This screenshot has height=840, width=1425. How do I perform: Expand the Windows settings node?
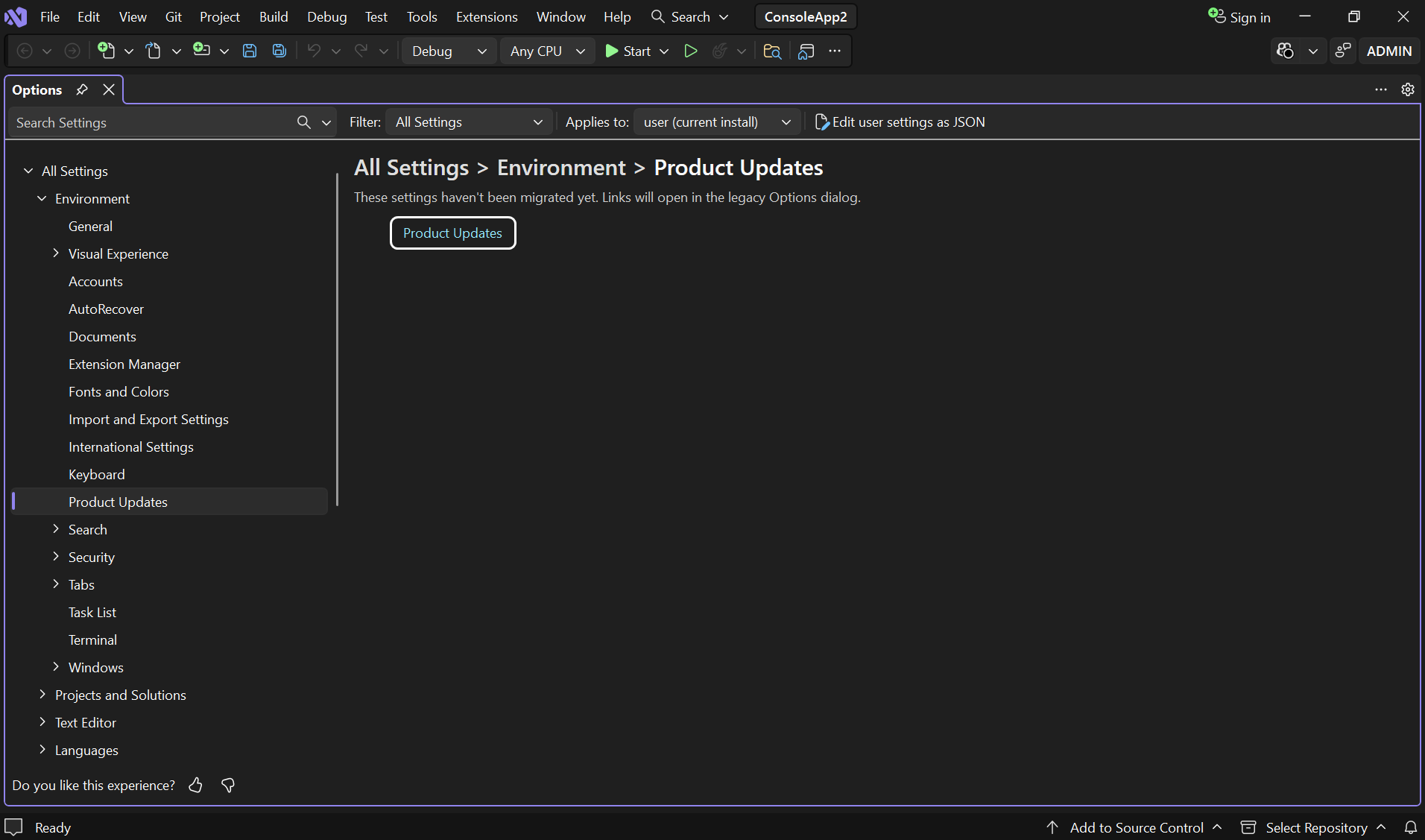click(55, 667)
